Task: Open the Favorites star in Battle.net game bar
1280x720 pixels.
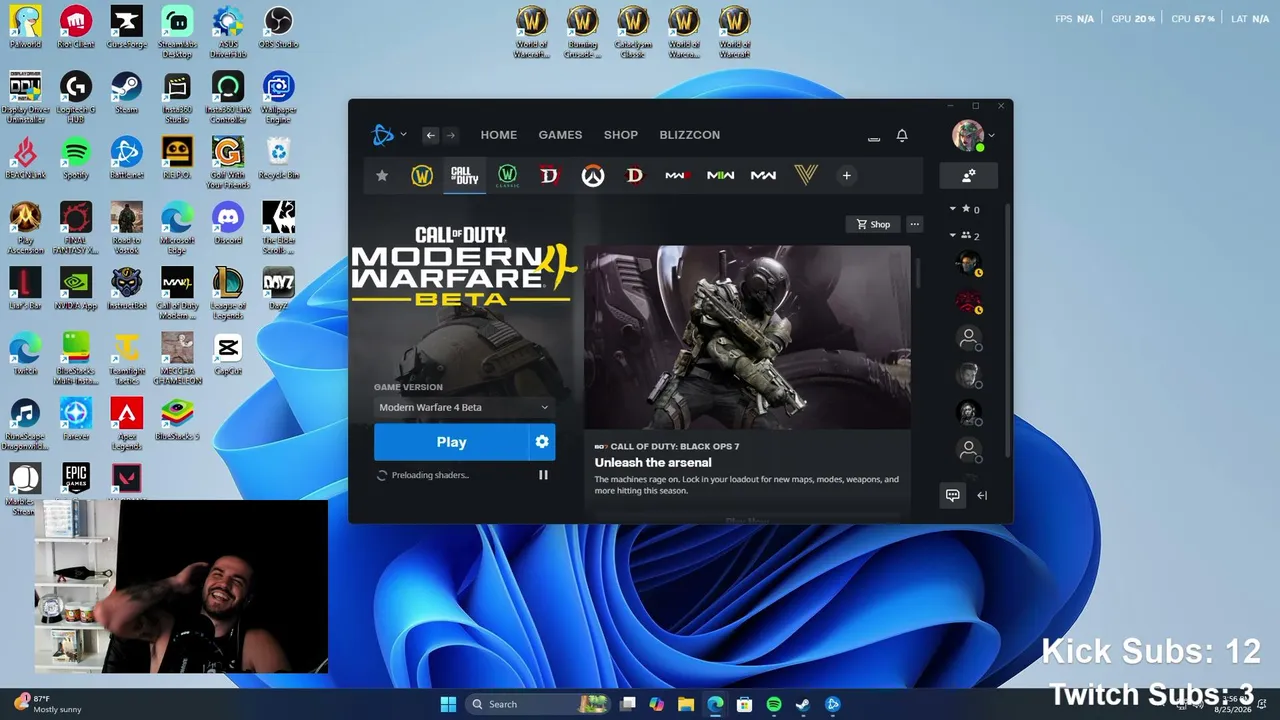Action: pyautogui.click(x=381, y=176)
